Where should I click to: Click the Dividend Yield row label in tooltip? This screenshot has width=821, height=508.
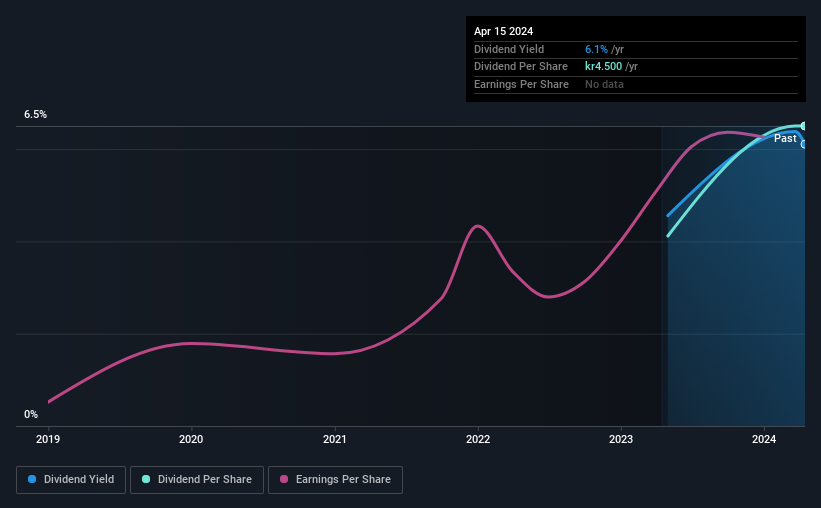click(x=508, y=49)
